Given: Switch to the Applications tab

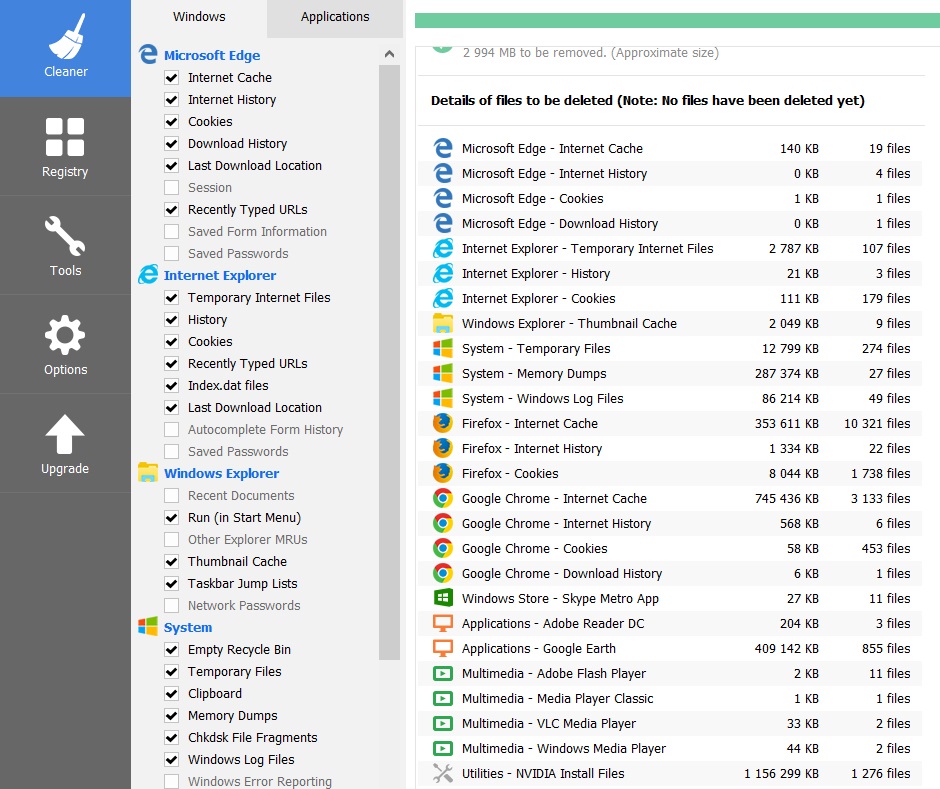Looking at the screenshot, I should coord(335,17).
